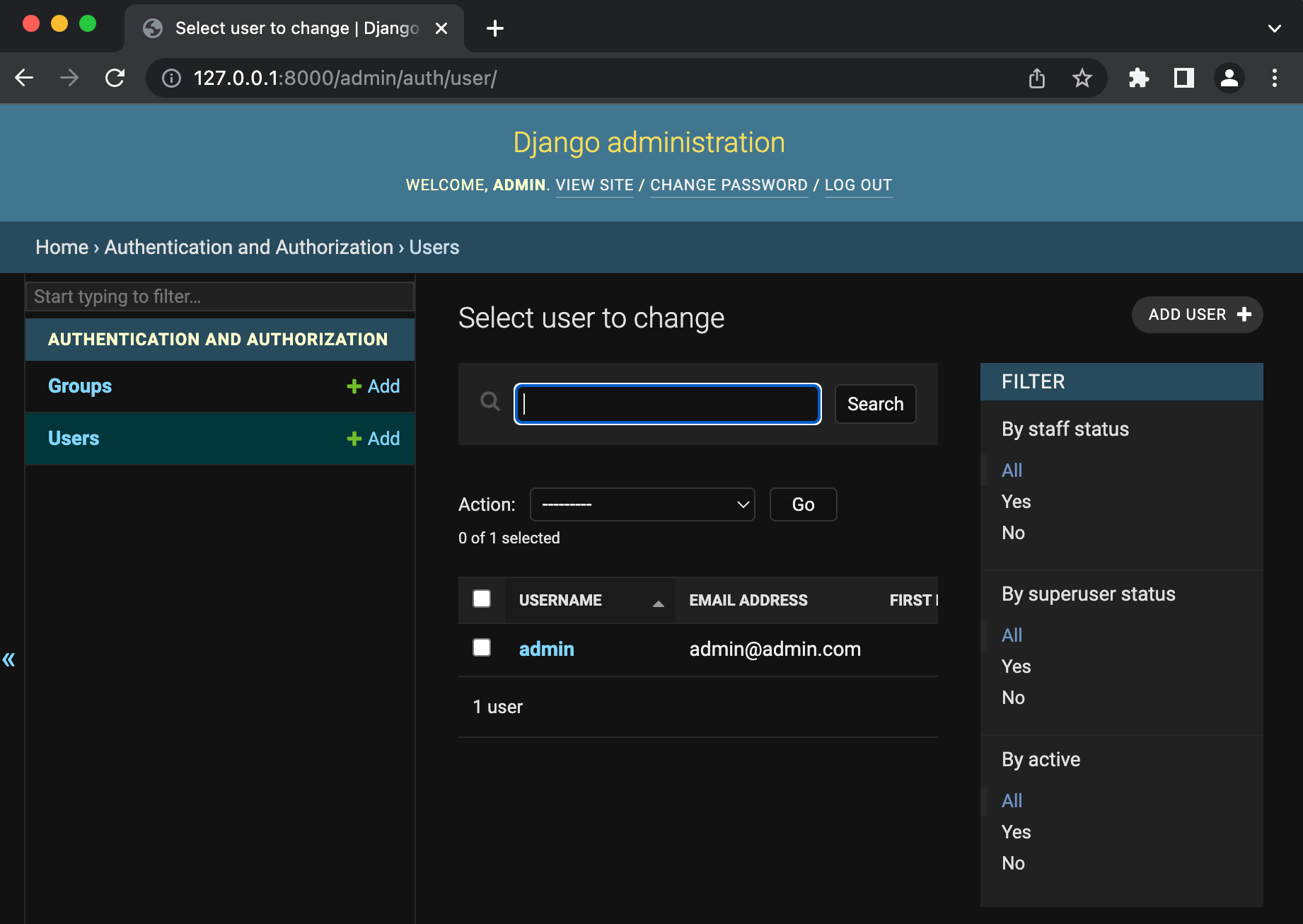Click the magnifier icon beside search field
The image size is (1303, 924).
tap(490, 402)
